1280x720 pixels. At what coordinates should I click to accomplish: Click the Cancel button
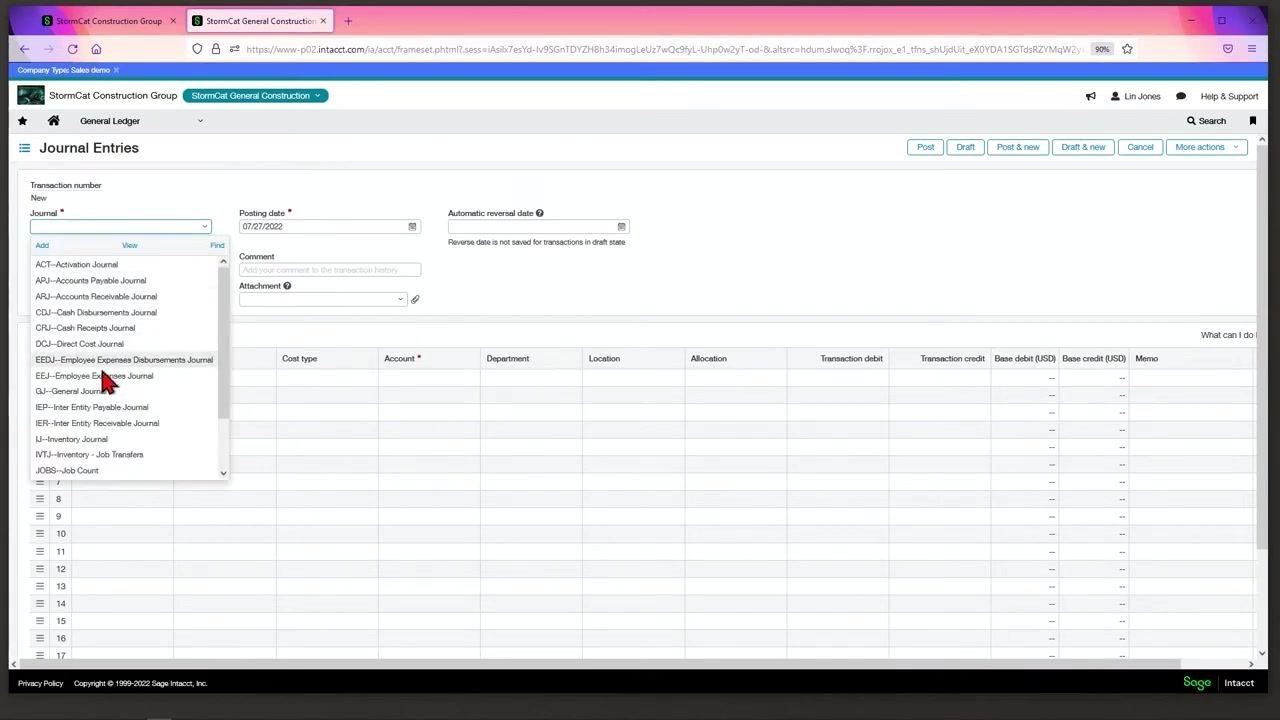1140,147
